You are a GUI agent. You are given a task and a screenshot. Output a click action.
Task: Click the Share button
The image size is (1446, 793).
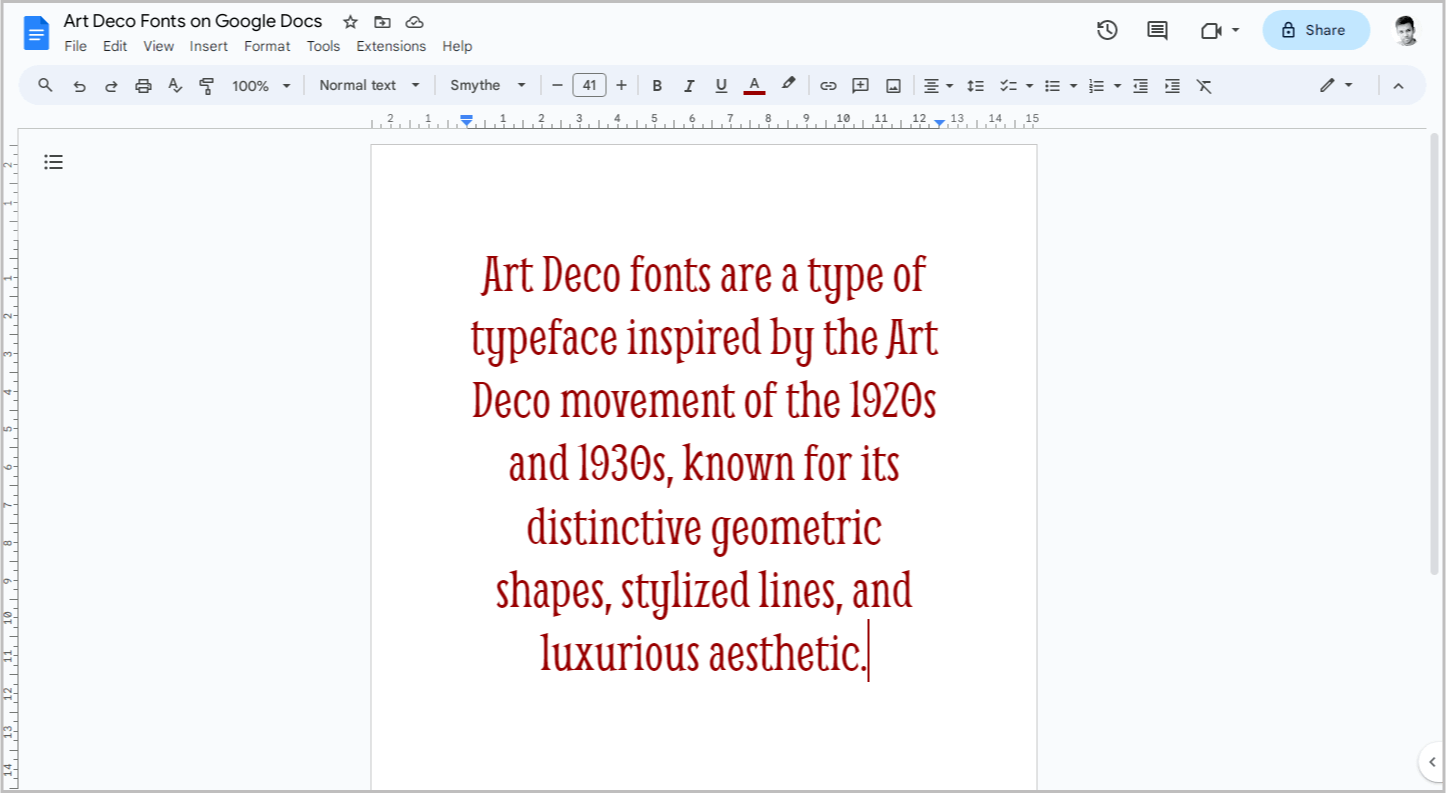click(1315, 30)
